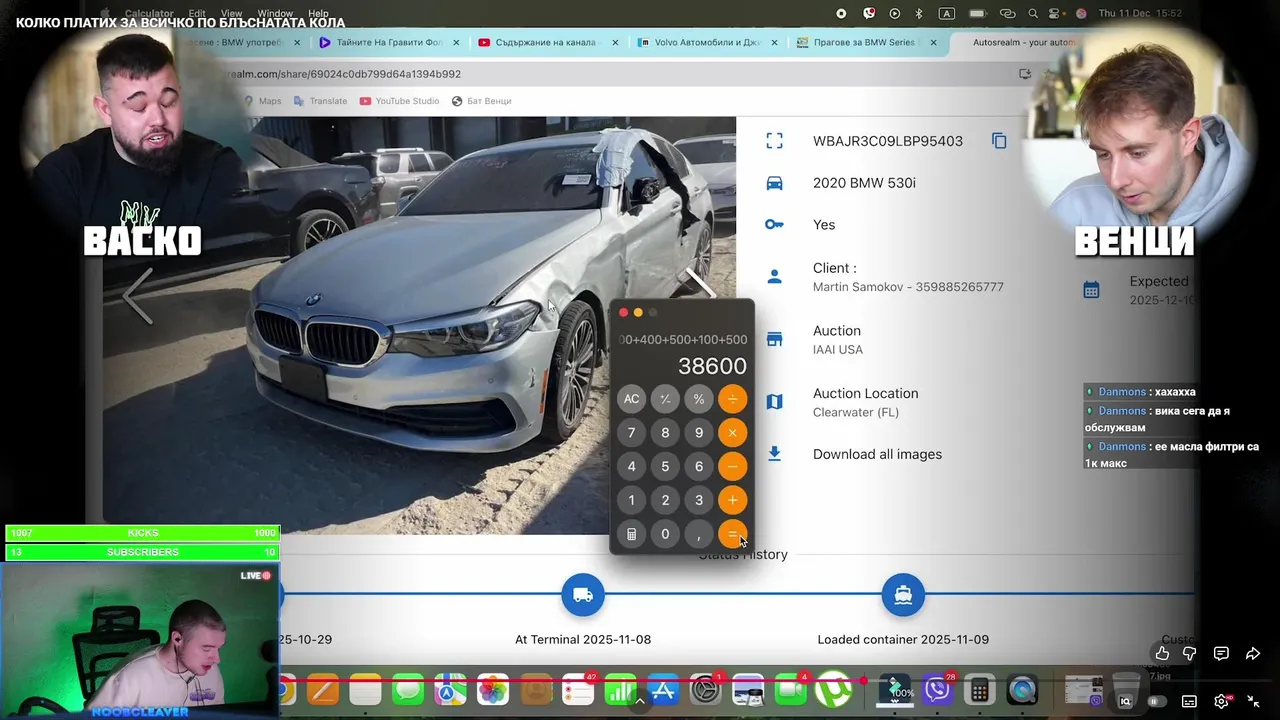
Task: Open the Trash in the Dock
Action: [1125, 690]
